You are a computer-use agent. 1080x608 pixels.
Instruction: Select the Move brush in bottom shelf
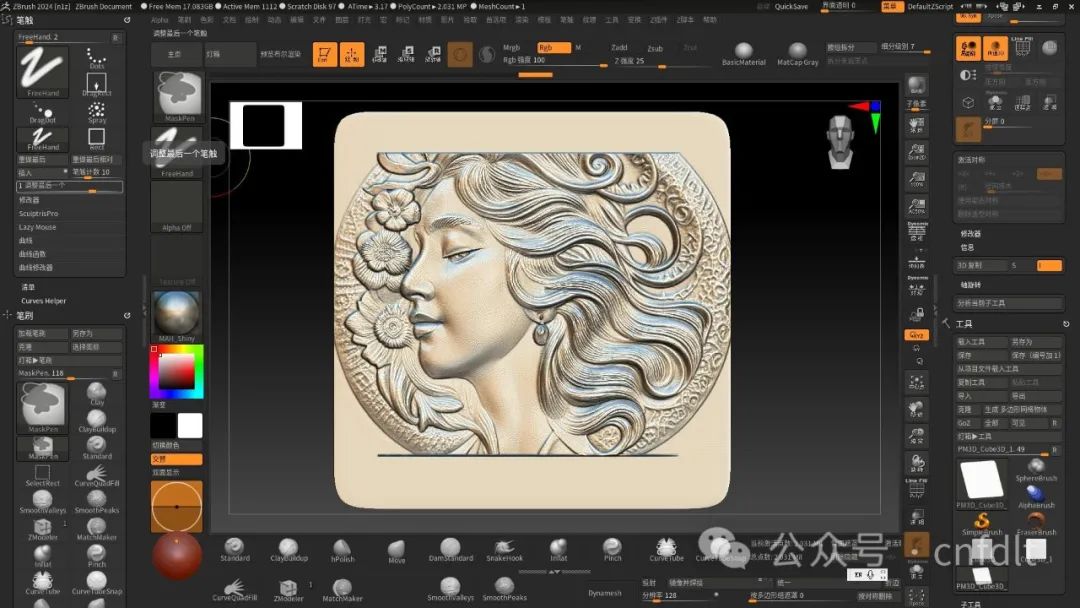point(397,548)
